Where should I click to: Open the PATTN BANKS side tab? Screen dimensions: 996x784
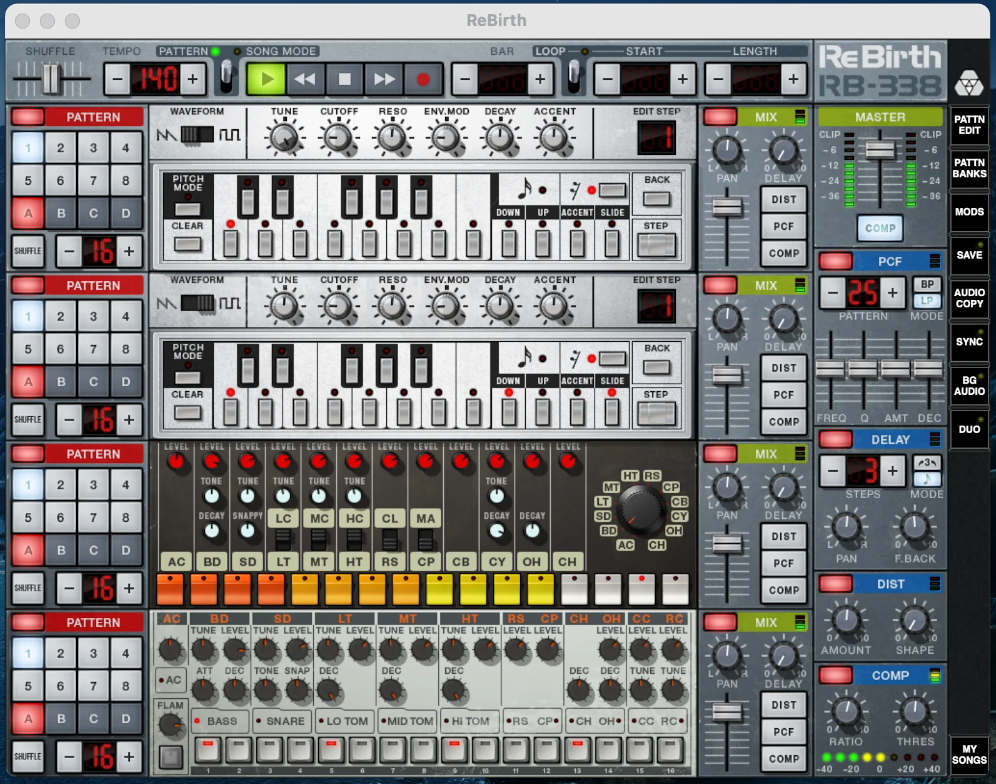pos(969,168)
